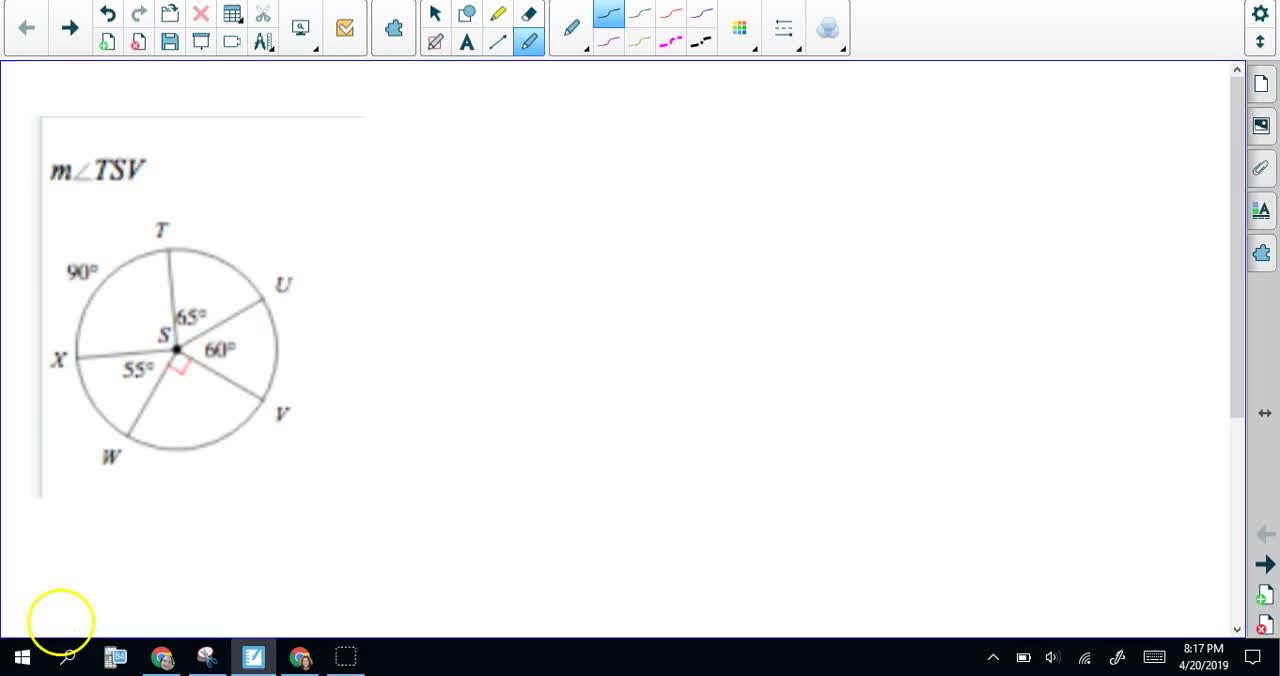
Task: Open the Add-ons side tab
Action: point(1261,252)
